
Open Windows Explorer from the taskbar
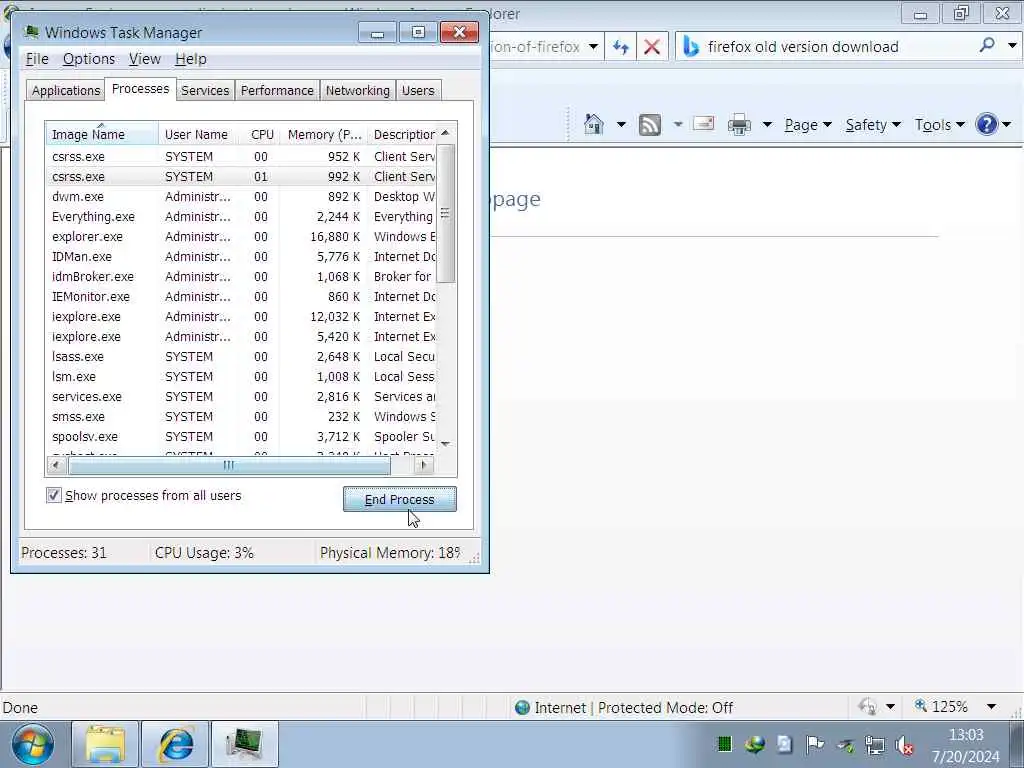tap(105, 744)
